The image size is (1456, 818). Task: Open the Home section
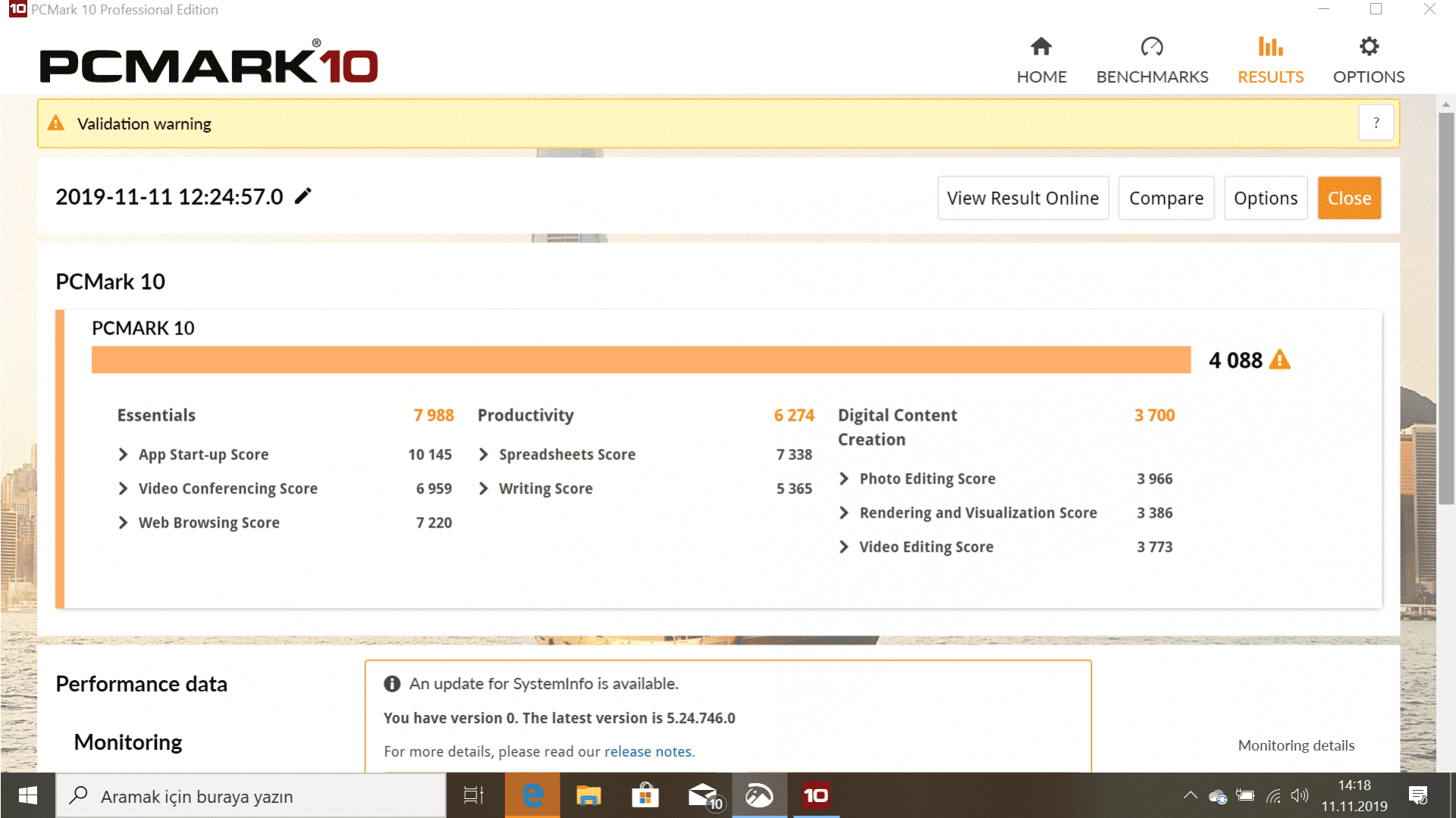pos(1041,61)
